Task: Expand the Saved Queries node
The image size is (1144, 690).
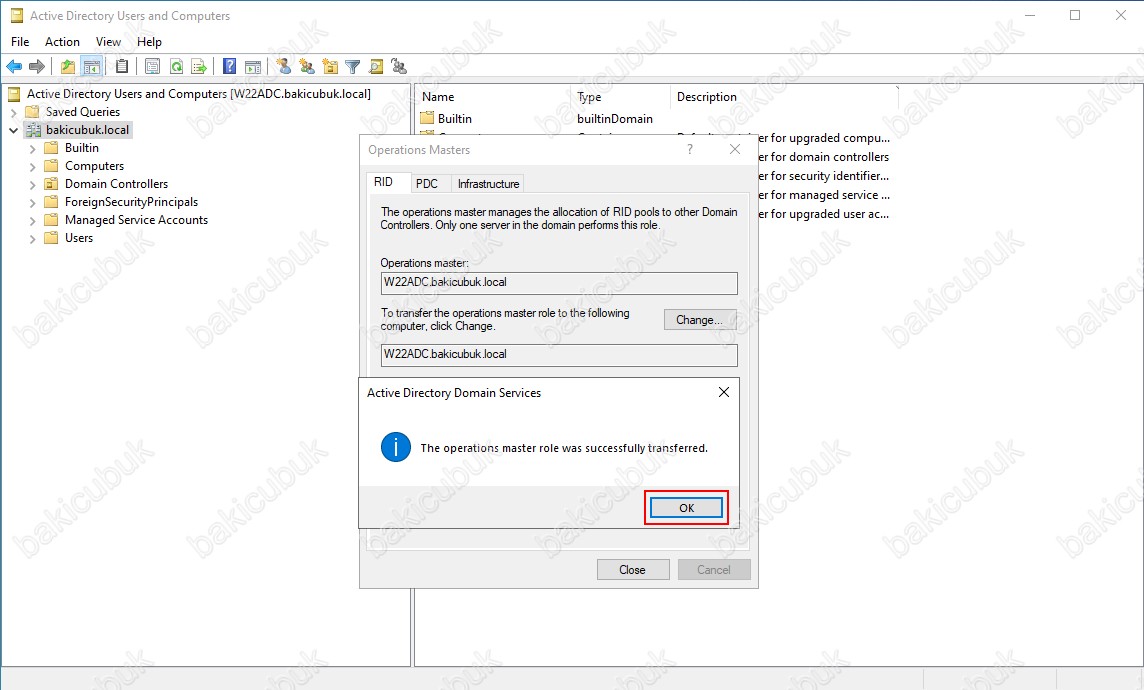Action: pyautogui.click(x=14, y=112)
